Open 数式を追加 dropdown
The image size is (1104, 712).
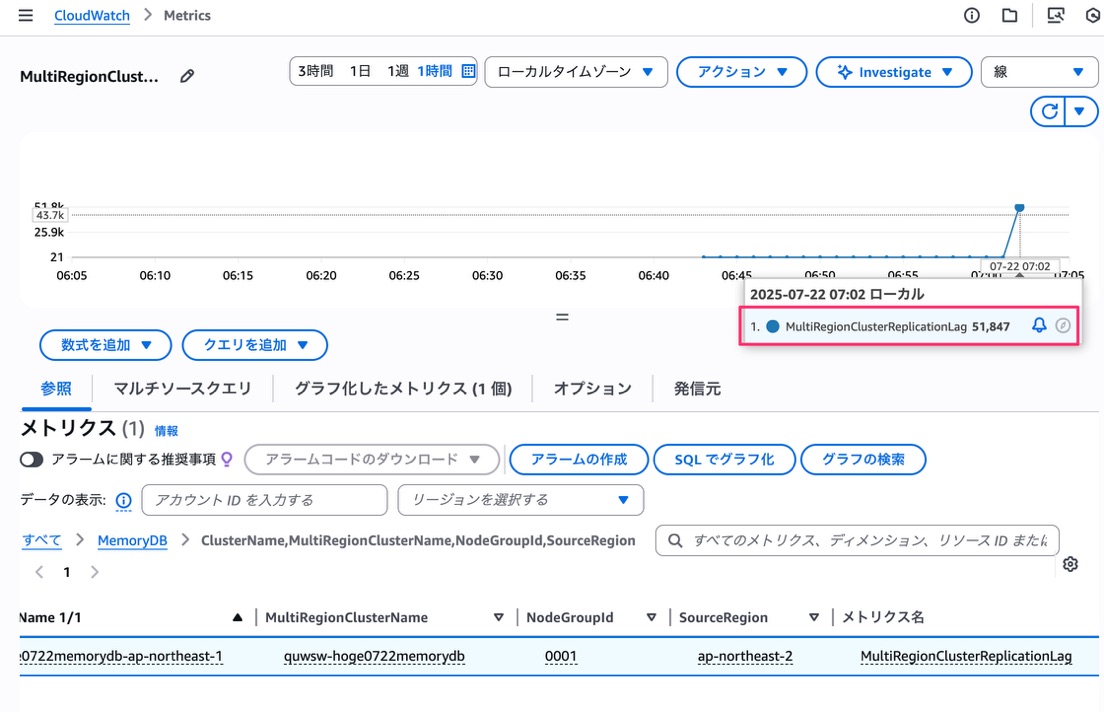[106, 345]
